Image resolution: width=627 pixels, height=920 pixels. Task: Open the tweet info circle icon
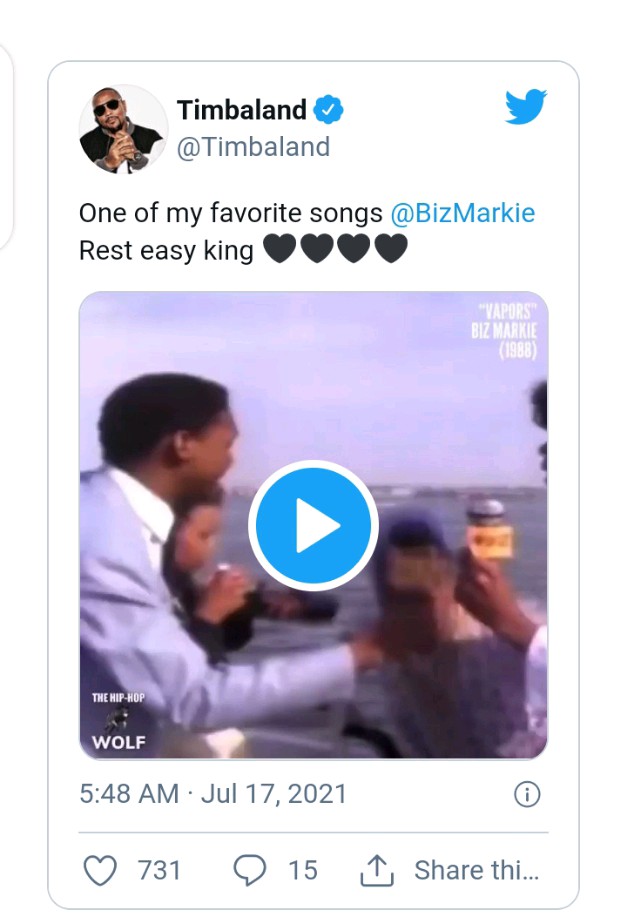pyautogui.click(x=529, y=794)
